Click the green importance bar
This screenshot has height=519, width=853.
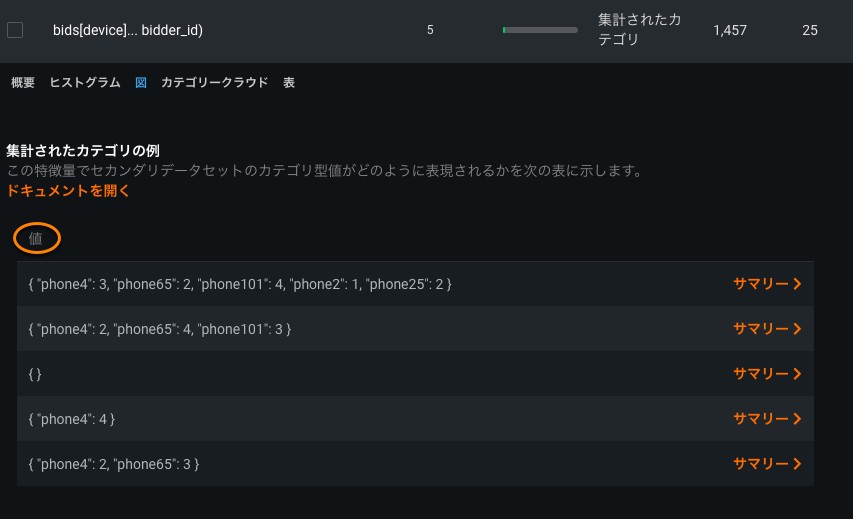[x=540, y=30]
